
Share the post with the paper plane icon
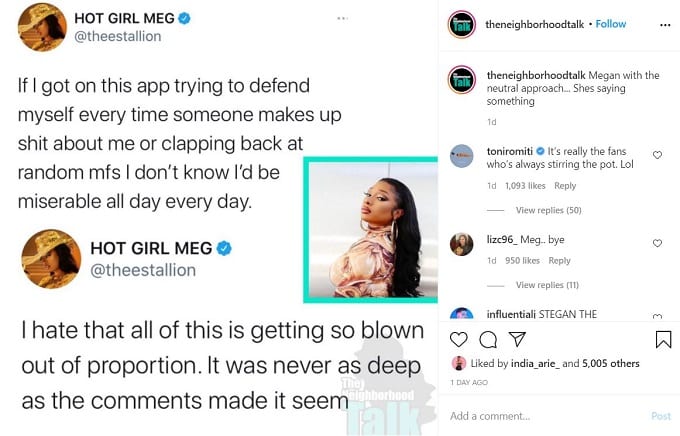point(517,339)
